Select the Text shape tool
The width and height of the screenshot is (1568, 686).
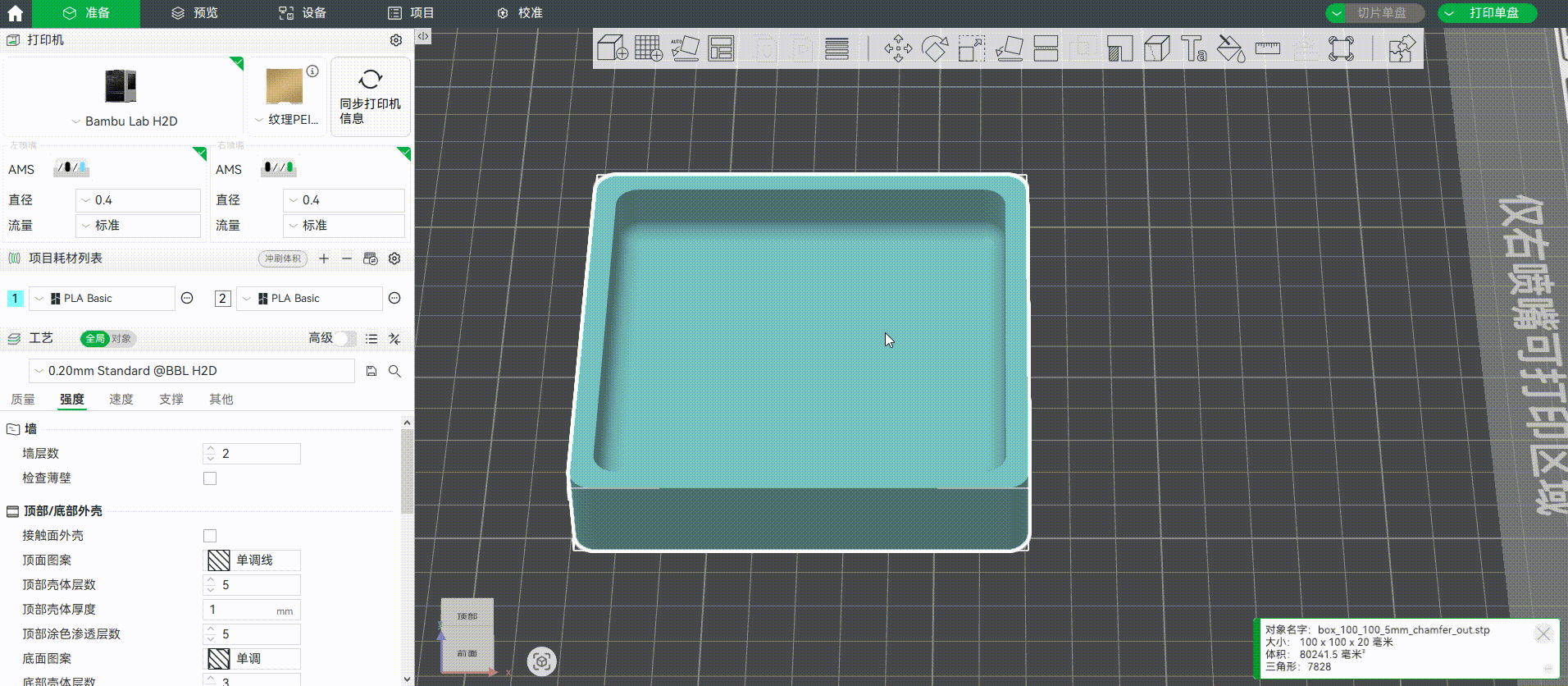(x=1193, y=48)
